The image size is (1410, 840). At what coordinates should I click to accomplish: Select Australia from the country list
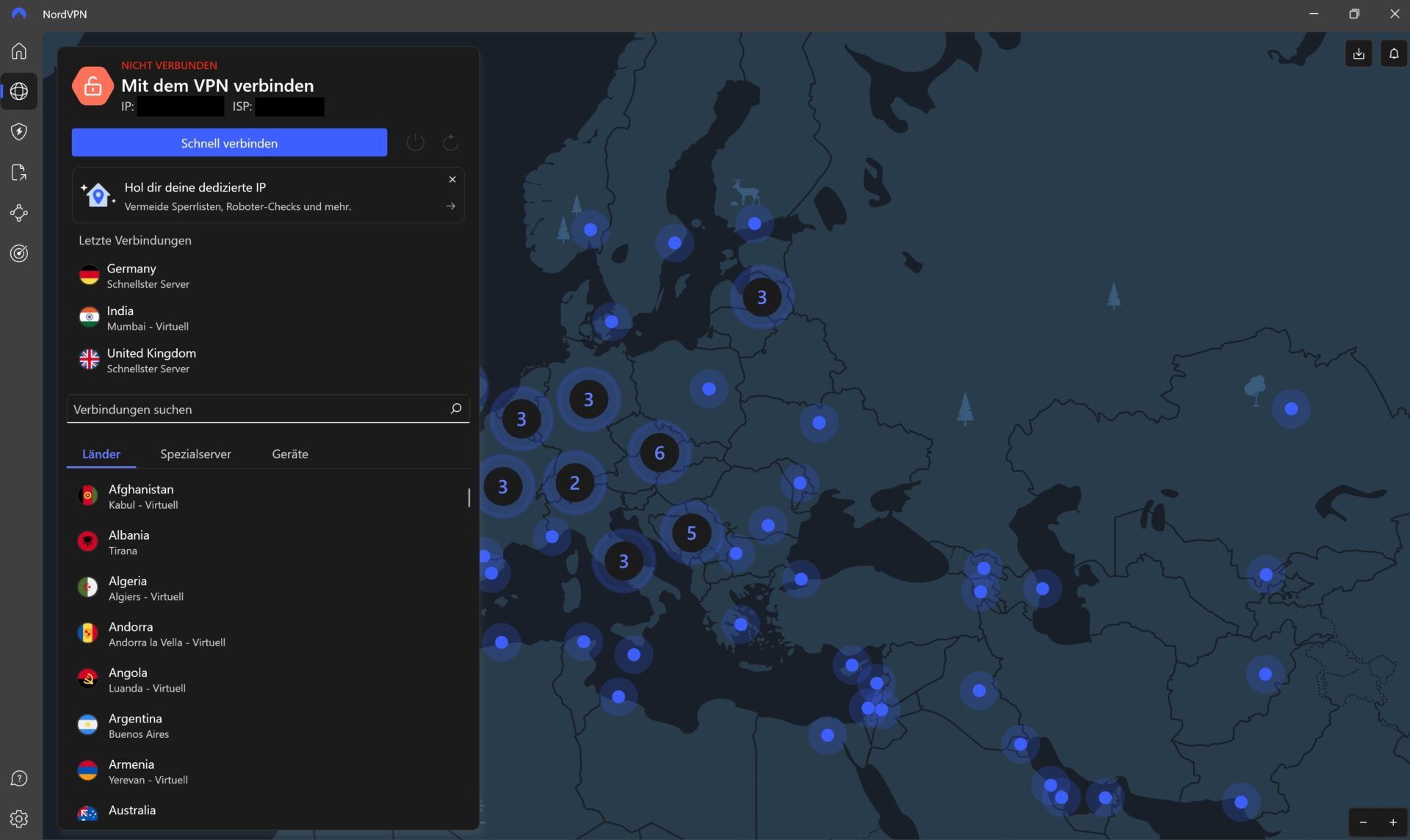click(268, 812)
